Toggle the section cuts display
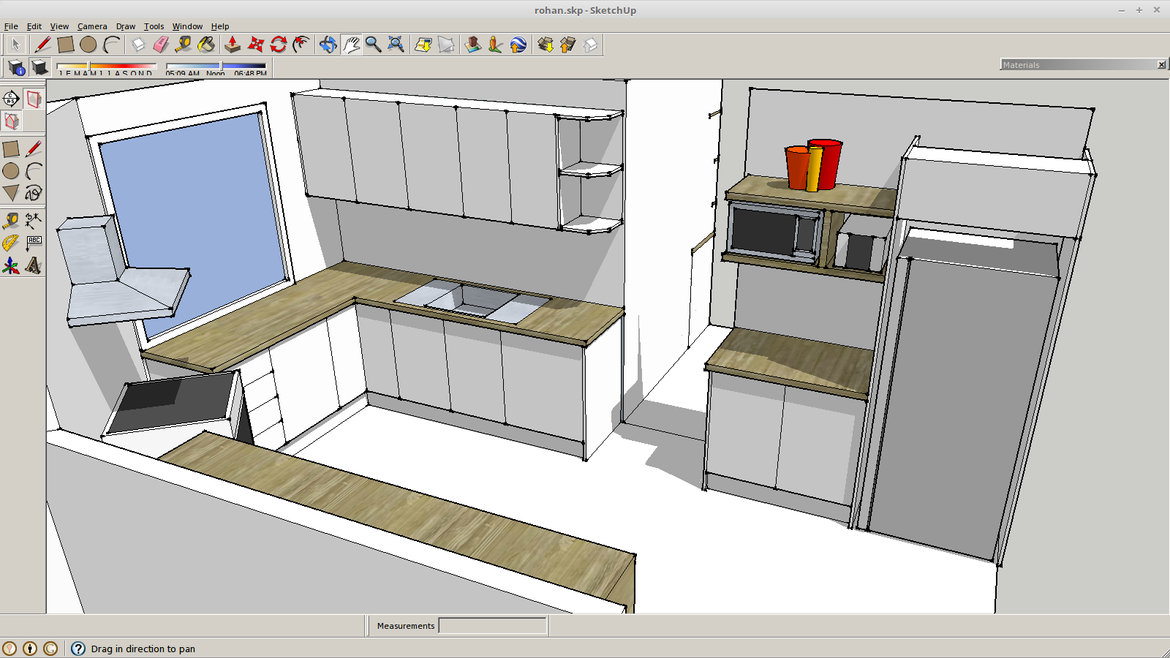Screen dimensions: 1170x658 (11, 121)
